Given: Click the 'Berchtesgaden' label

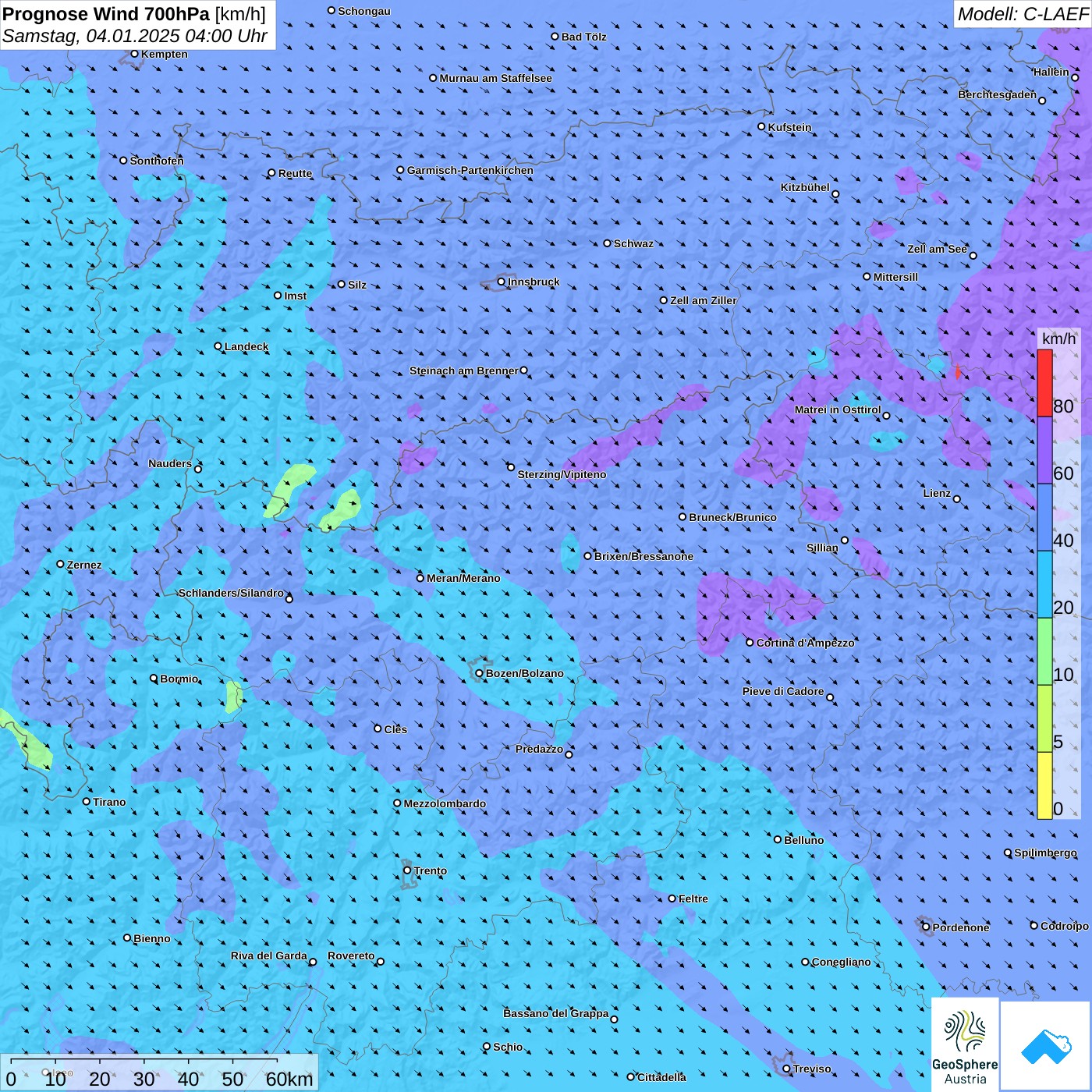Looking at the screenshot, I should coord(998,94).
